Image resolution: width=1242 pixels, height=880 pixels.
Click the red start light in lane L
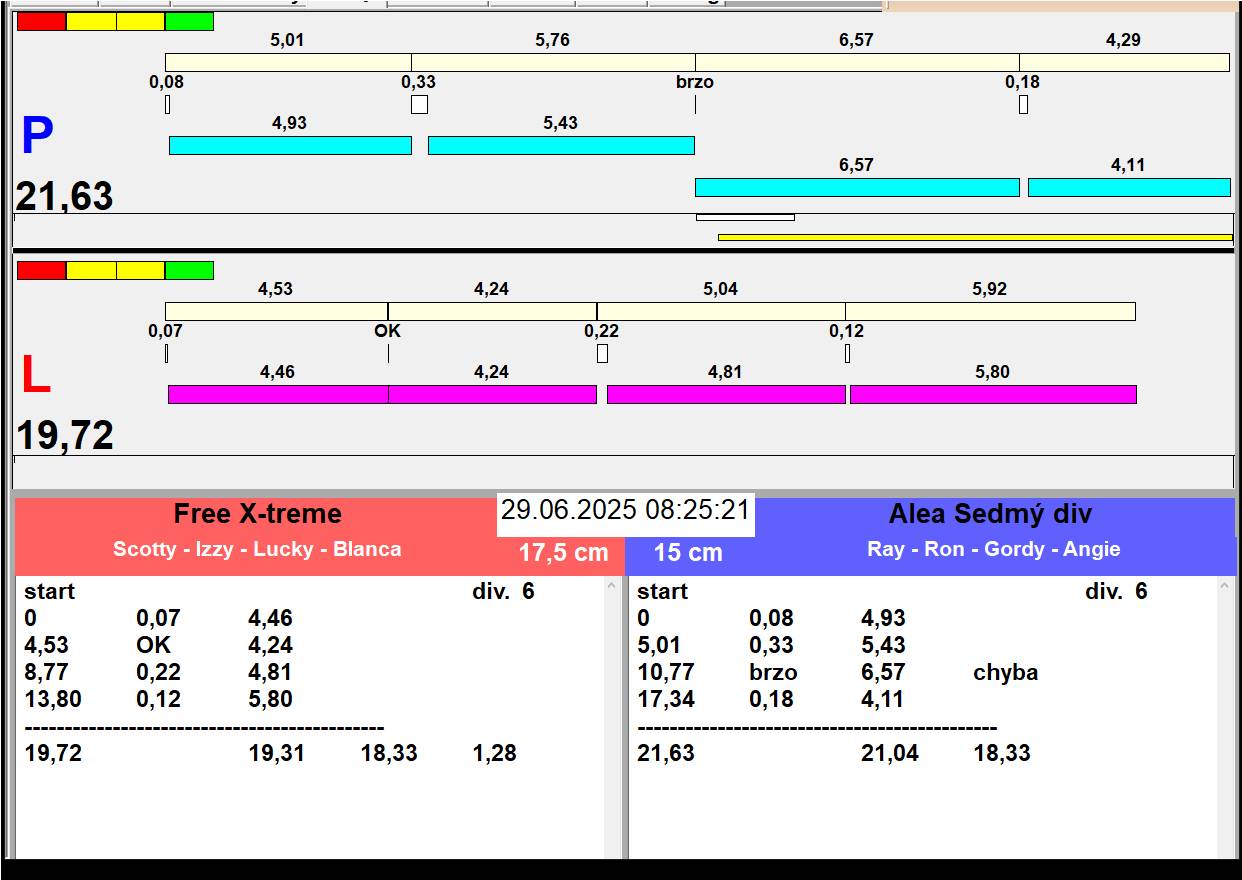coord(41,270)
